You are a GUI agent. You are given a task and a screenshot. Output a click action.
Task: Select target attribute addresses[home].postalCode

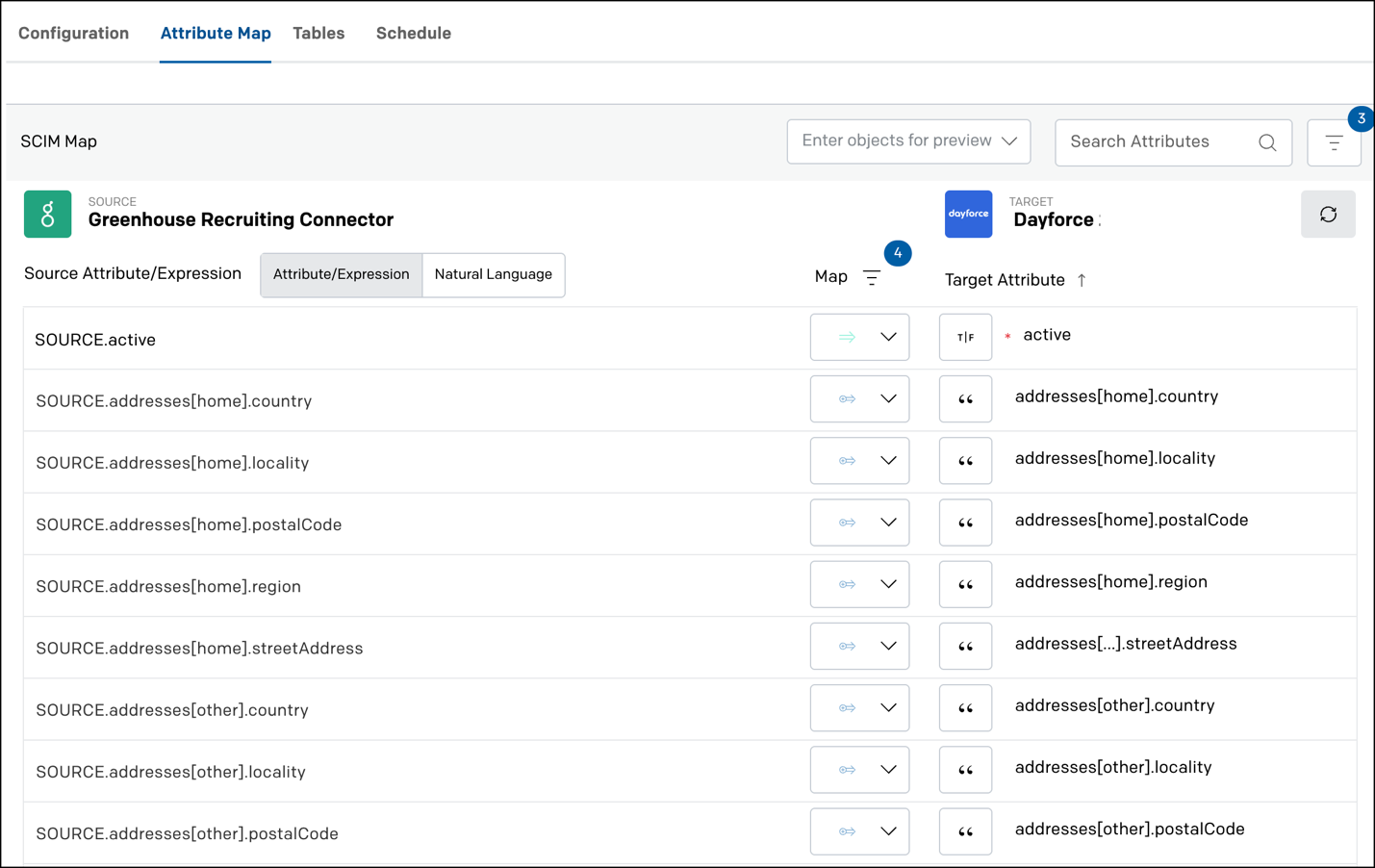1132,520
